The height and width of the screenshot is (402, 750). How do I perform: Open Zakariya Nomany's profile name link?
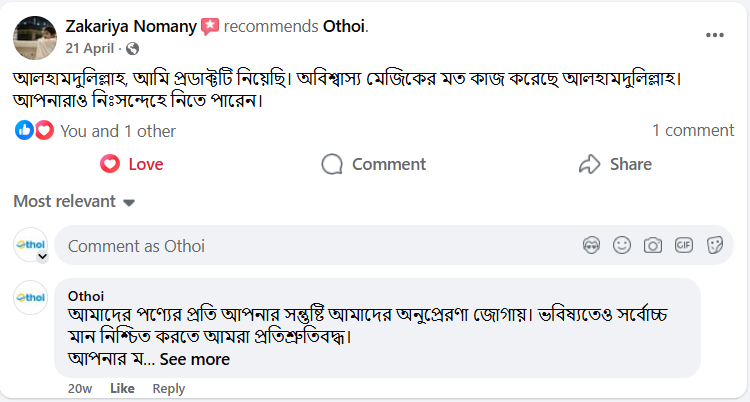(129, 25)
